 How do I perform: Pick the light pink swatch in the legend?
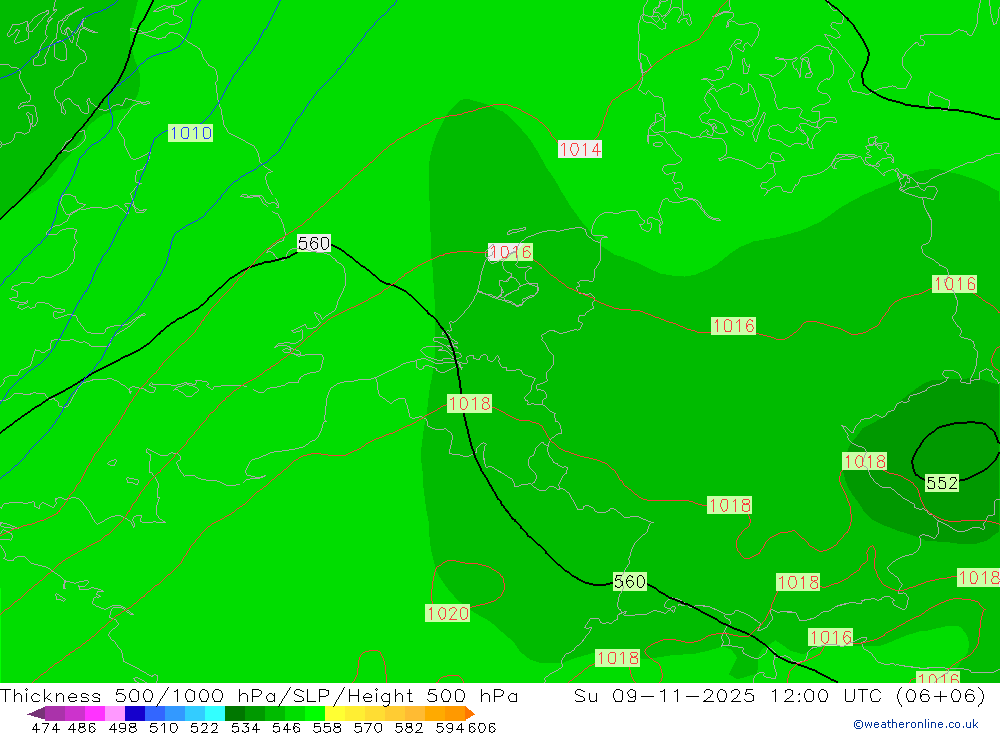[115, 713]
